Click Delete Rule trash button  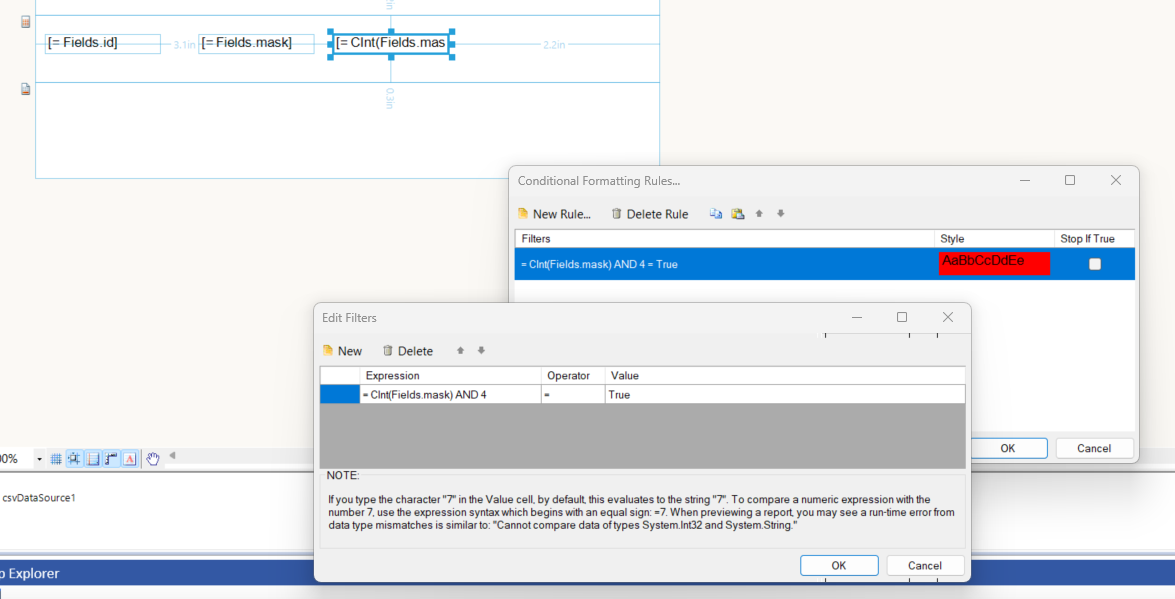(649, 214)
